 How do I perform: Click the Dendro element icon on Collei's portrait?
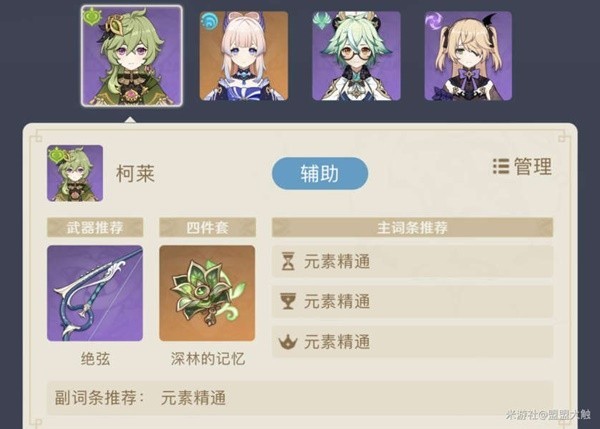point(92,18)
